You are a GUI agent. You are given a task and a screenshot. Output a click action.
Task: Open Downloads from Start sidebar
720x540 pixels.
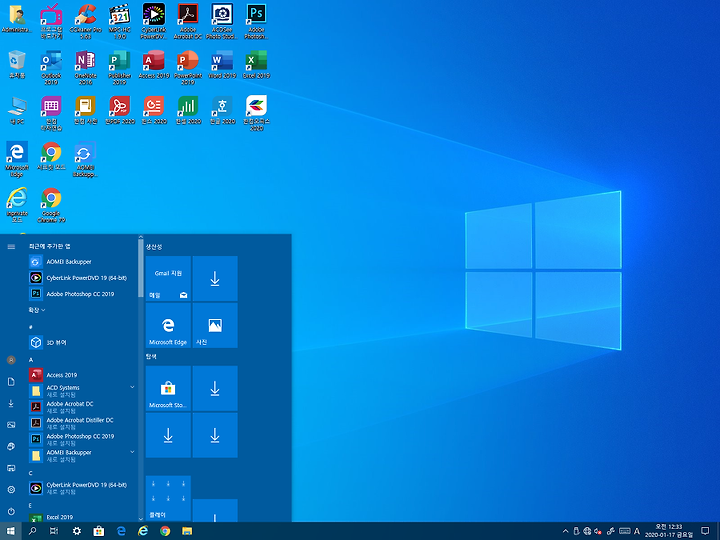[11, 403]
